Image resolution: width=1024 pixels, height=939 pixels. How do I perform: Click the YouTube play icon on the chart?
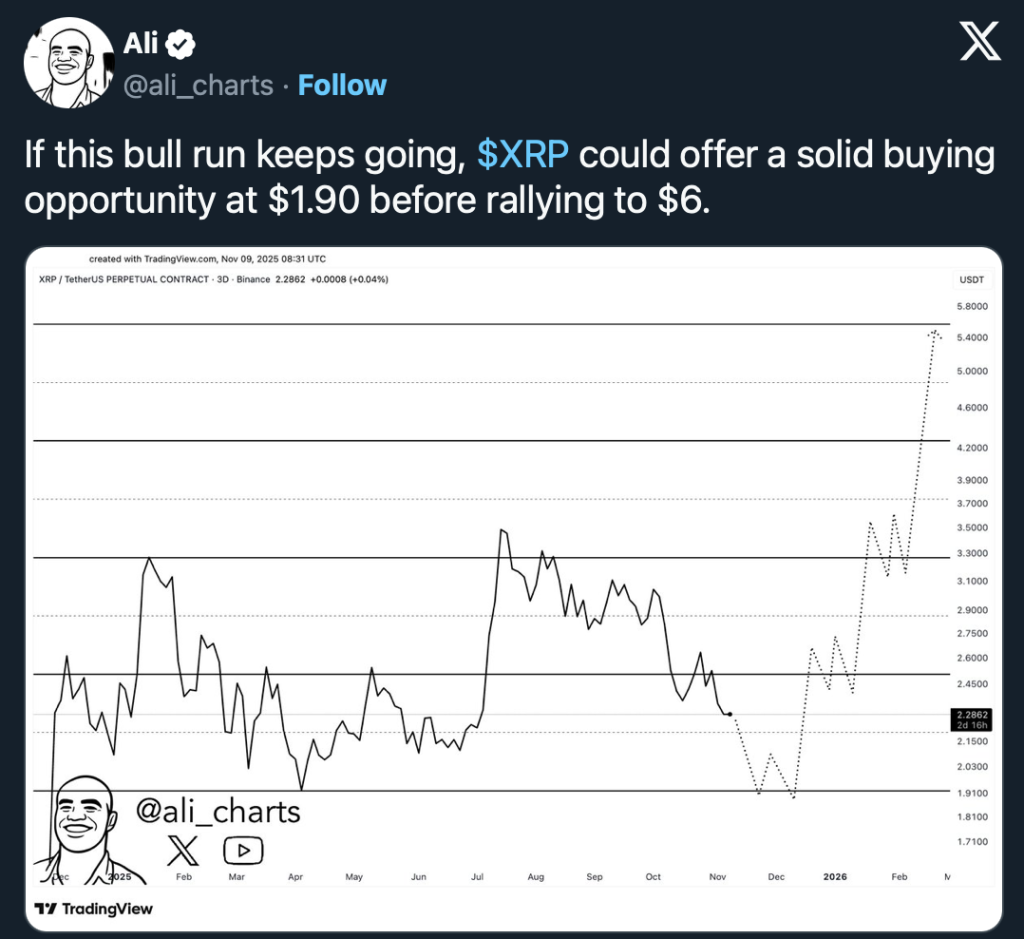coord(242,851)
